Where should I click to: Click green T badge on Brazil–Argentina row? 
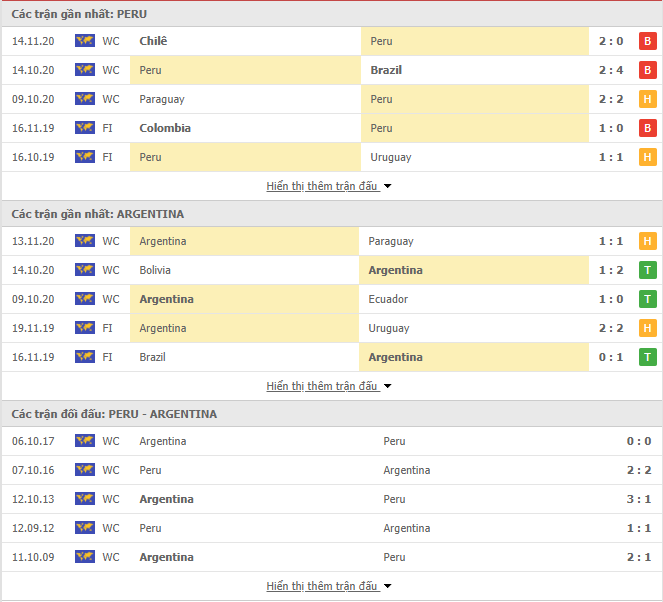[x=647, y=357]
